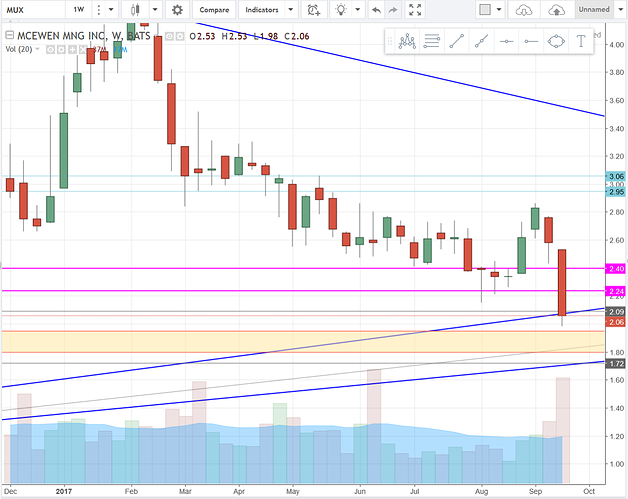628x499 pixels.
Task: Click the MCEWEN MNG INC, W, BATS title
Action: 83,36
